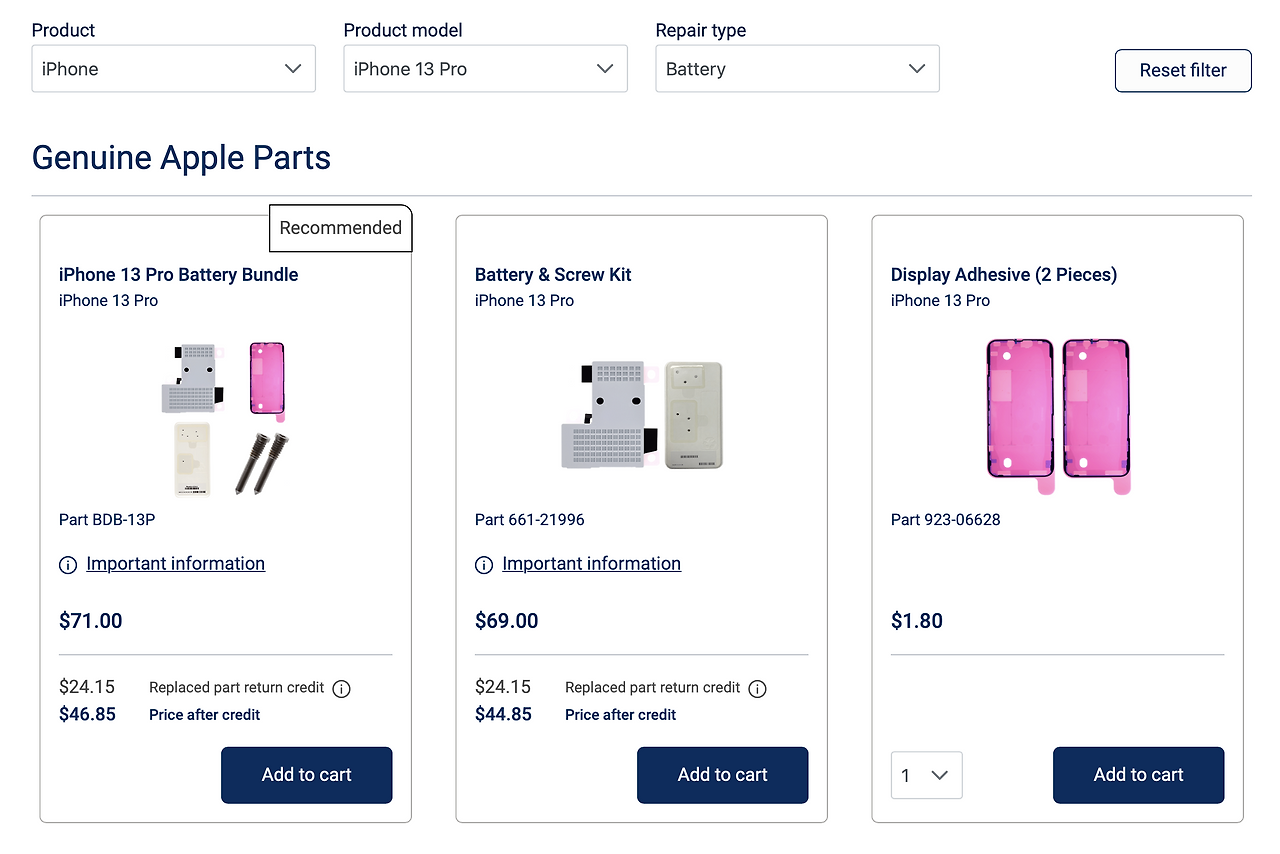This screenshot has height=854, width=1280.
Task: Add Display Adhesive to cart
Action: (1138, 775)
